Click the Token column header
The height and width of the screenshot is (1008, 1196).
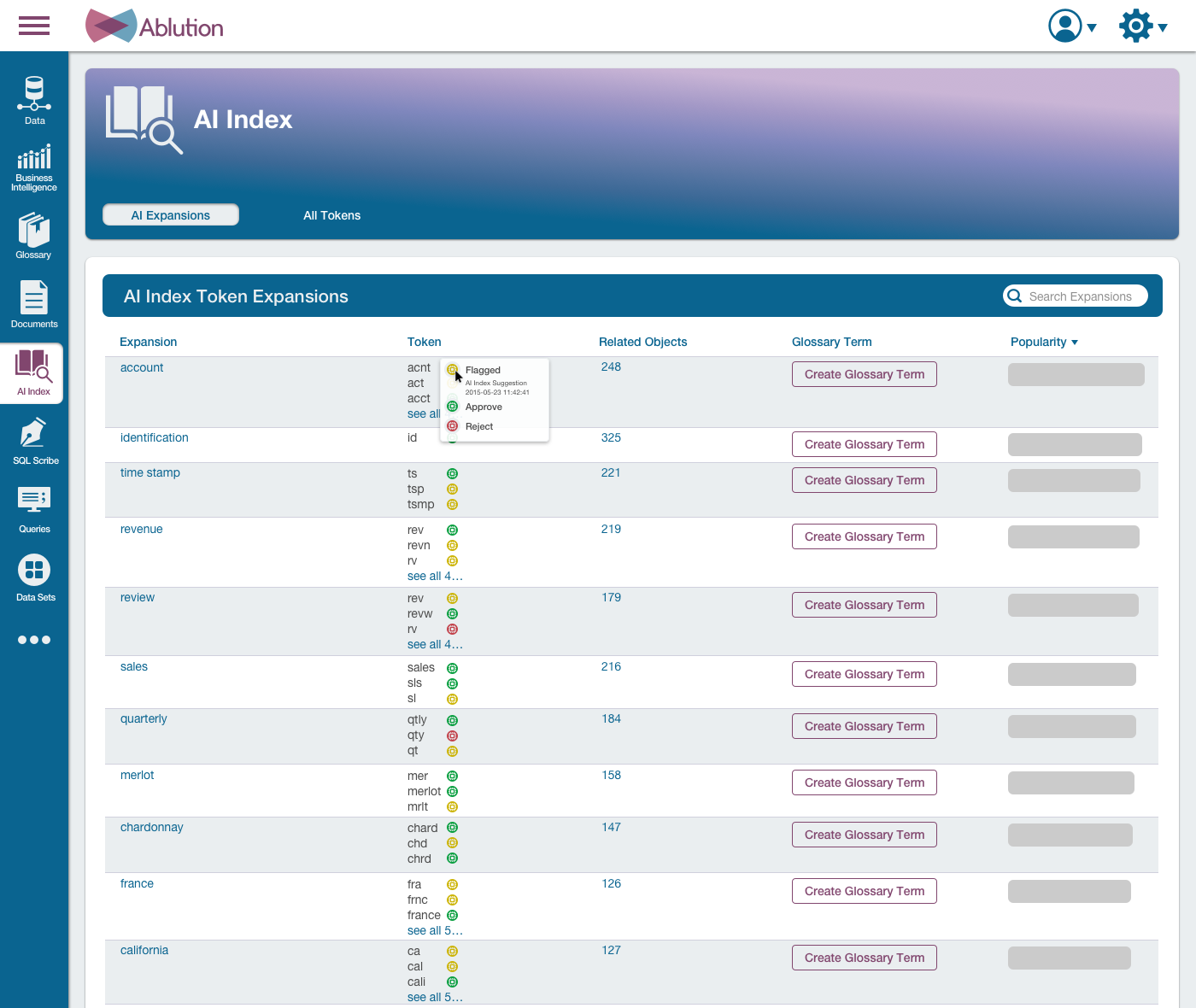click(x=425, y=342)
